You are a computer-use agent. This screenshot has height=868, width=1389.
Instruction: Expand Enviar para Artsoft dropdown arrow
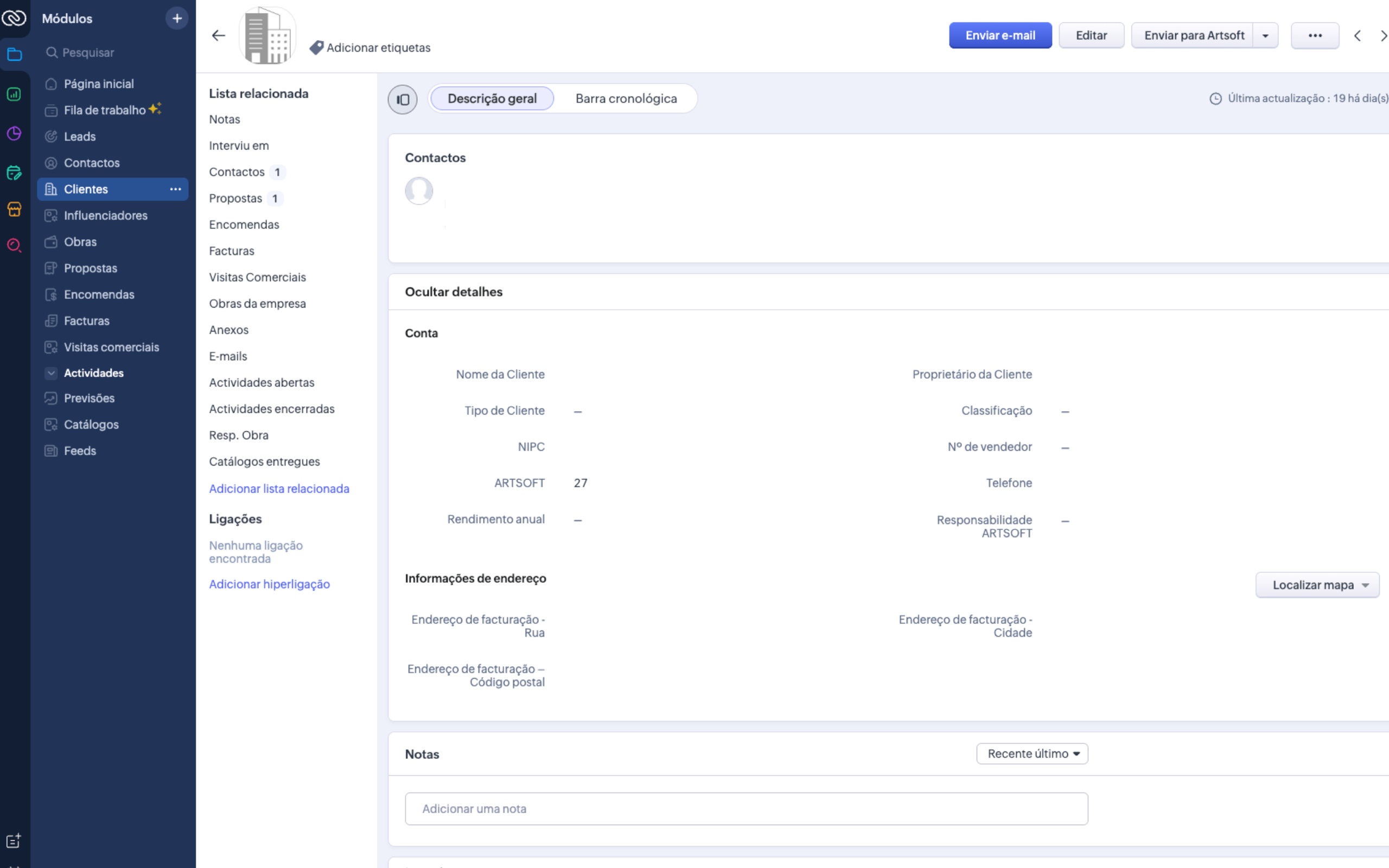[x=1265, y=36]
